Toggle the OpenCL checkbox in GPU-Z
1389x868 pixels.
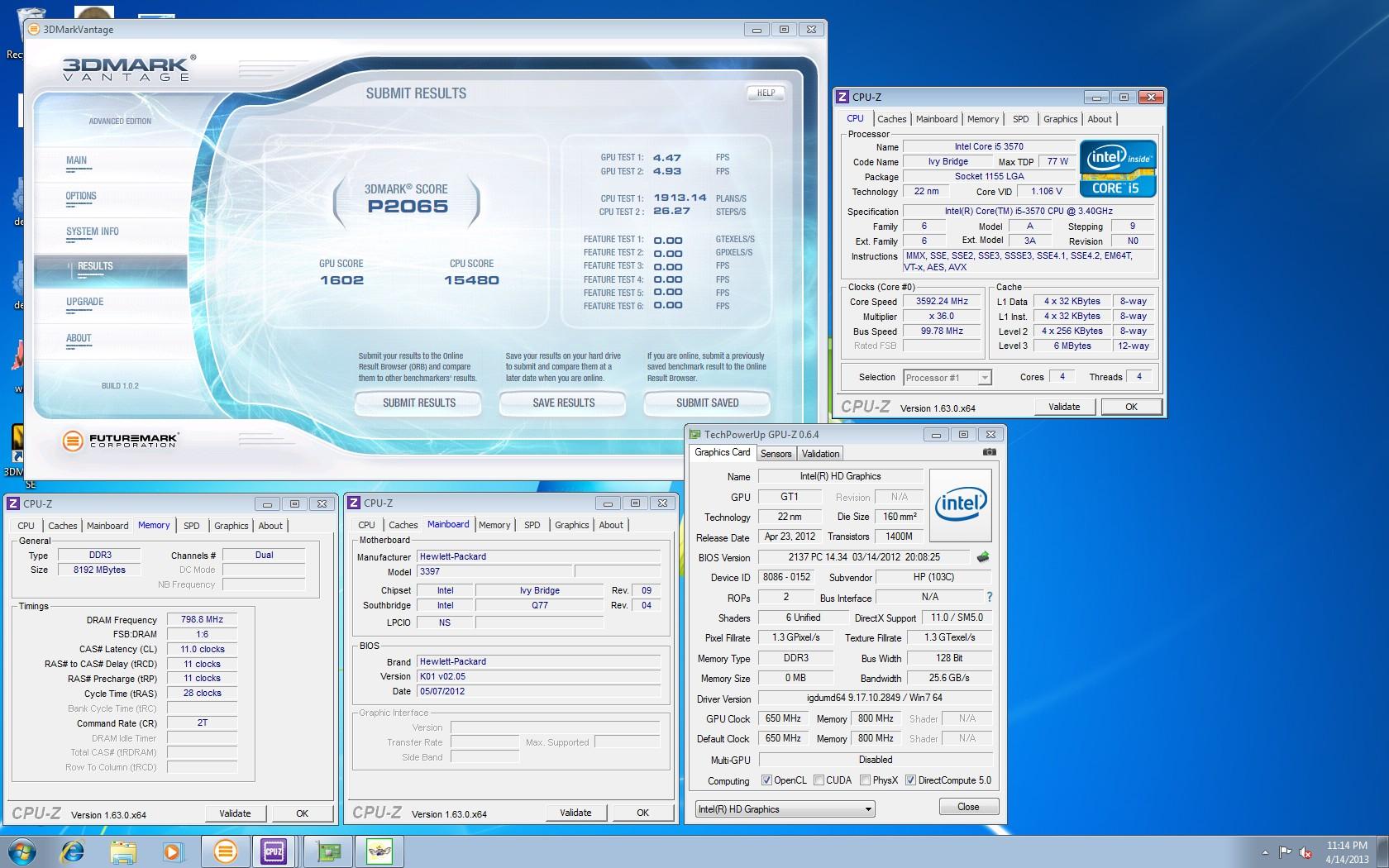pos(766,780)
